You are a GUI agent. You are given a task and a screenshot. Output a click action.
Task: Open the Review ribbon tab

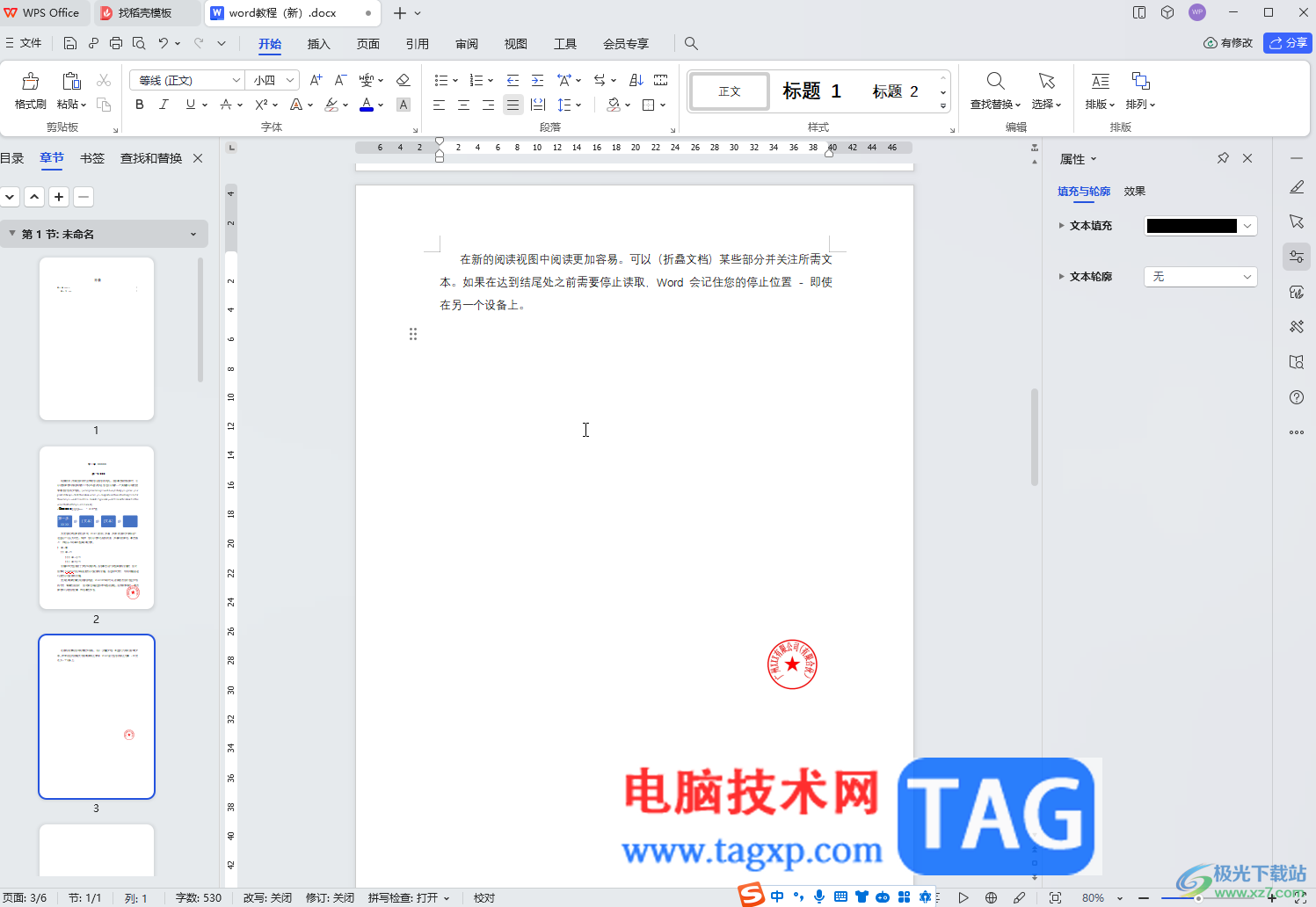point(467,44)
